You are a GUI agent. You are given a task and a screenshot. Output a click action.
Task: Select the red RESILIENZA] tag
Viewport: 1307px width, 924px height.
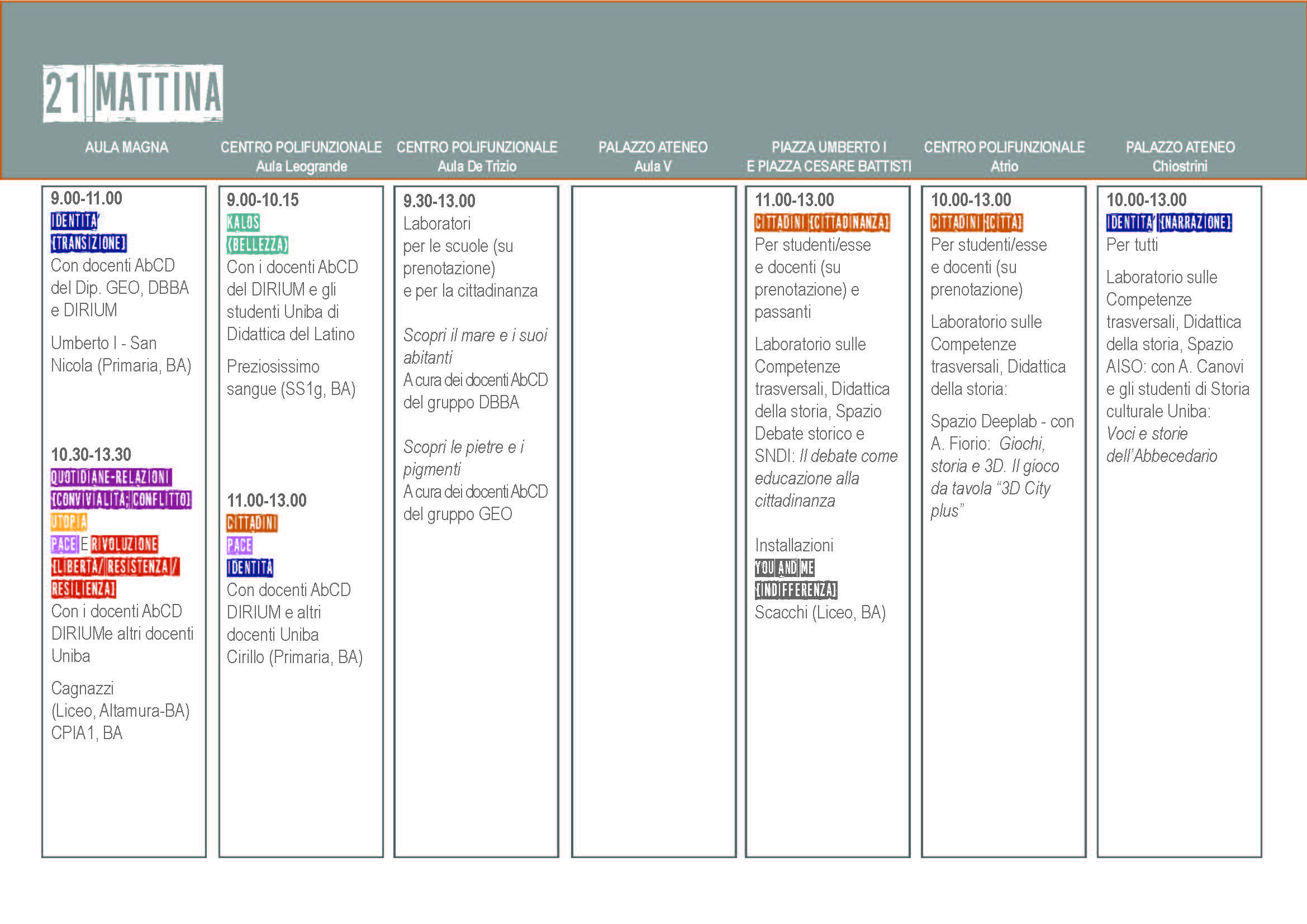(84, 589)
